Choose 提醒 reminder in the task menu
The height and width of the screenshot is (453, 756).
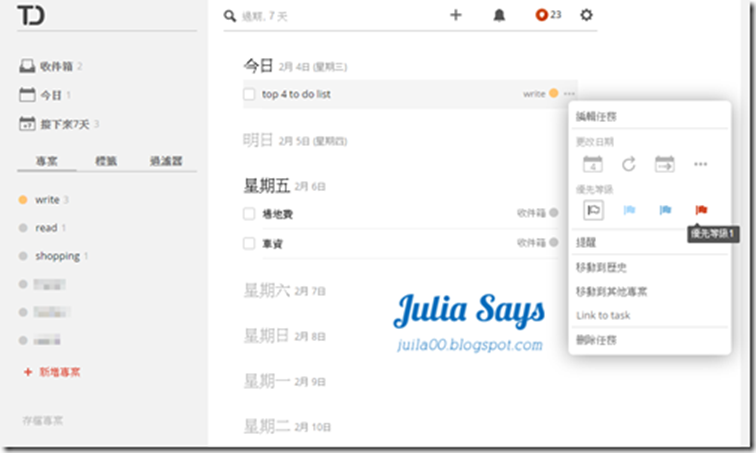click(x=586, y=242)
